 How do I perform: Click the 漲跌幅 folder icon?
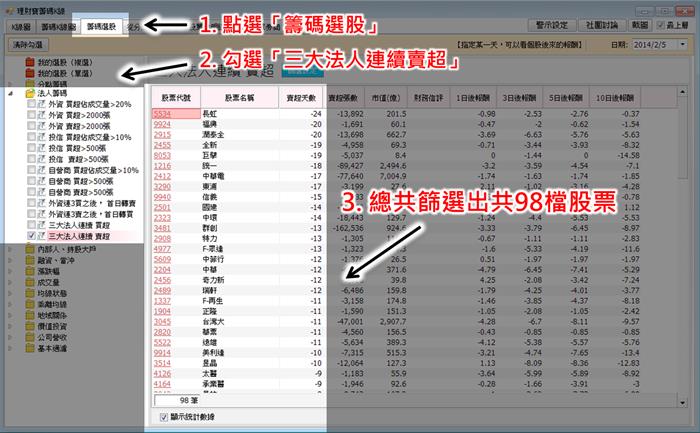[x=30, y=271]
